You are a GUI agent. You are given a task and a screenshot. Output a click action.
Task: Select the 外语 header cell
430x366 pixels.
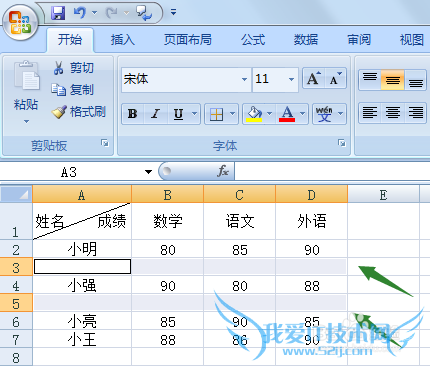pos(312,221)
